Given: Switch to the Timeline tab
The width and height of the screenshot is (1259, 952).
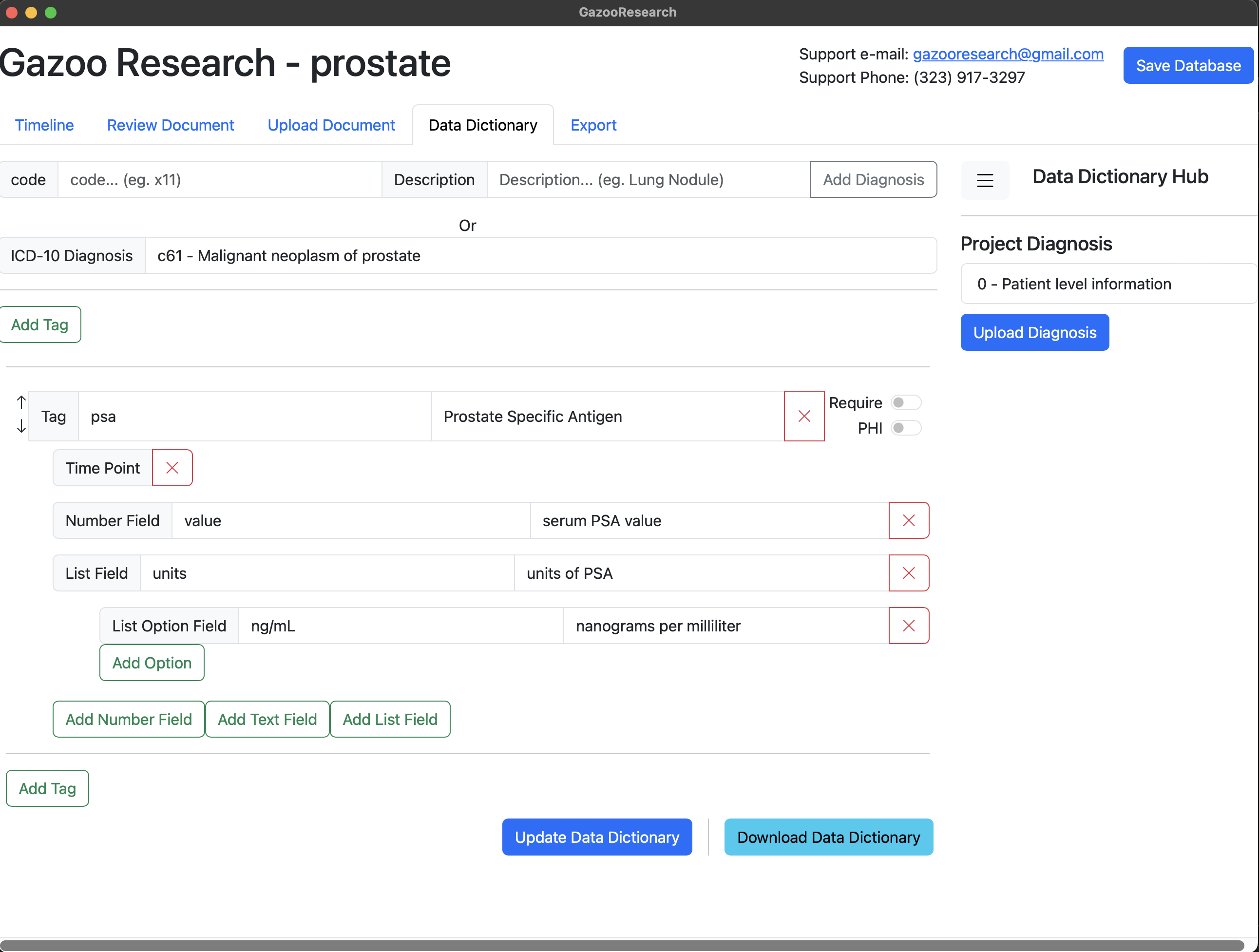Looking at the screenshot, I should pos(44,125).
